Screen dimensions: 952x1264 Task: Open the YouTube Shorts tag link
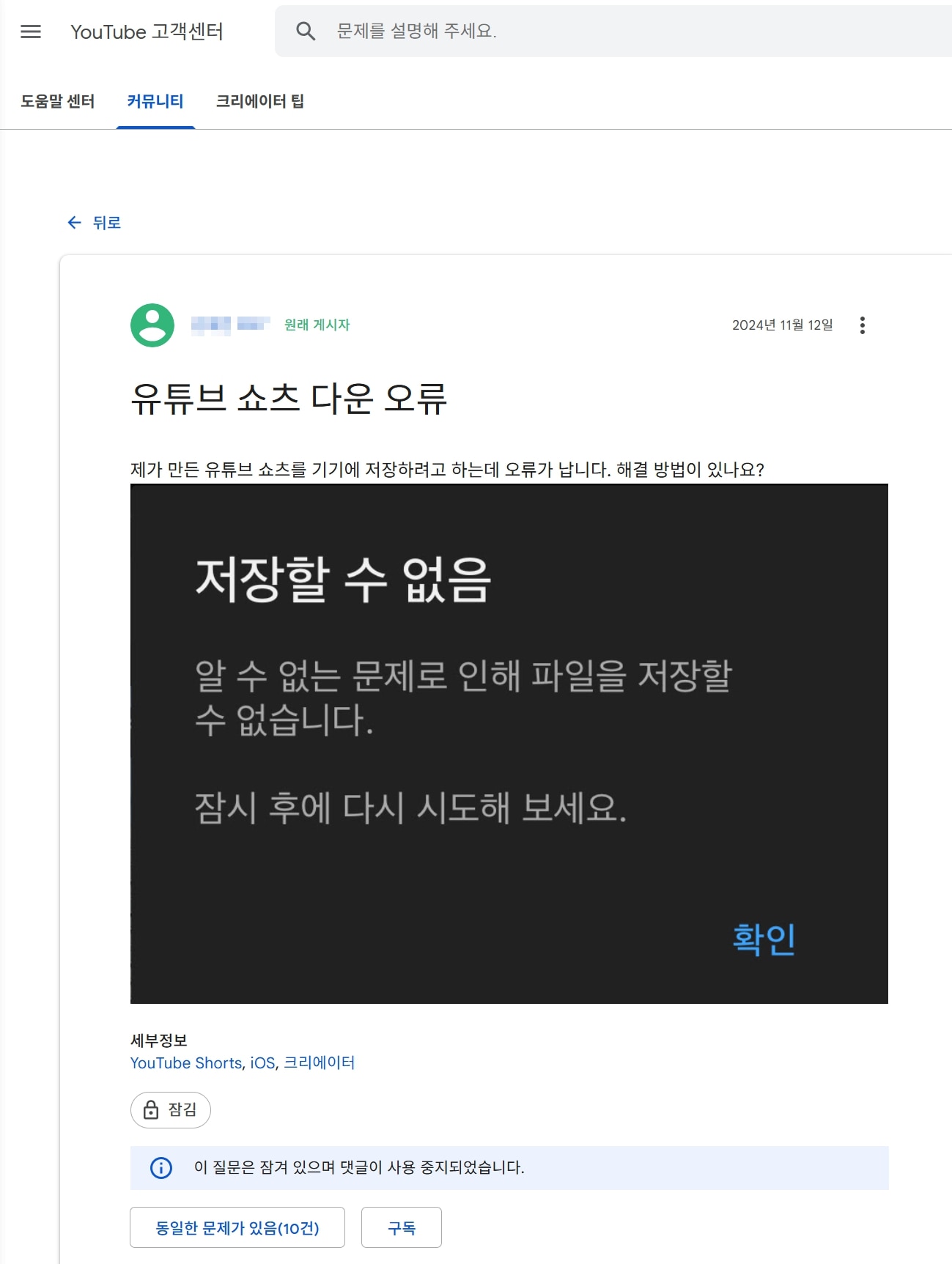tap(186, 1062)
